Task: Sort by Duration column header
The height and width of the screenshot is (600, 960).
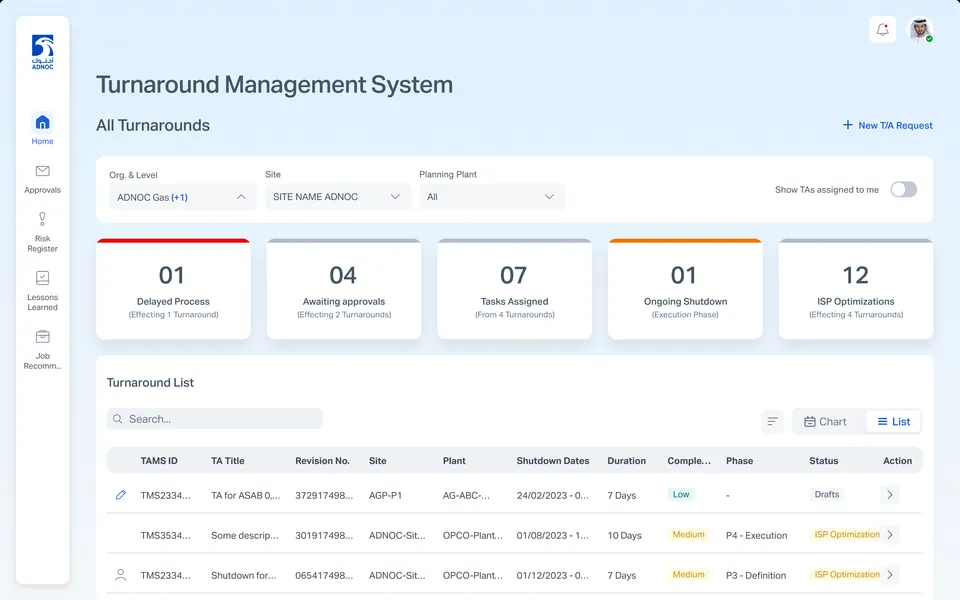Action: [626, 460]
